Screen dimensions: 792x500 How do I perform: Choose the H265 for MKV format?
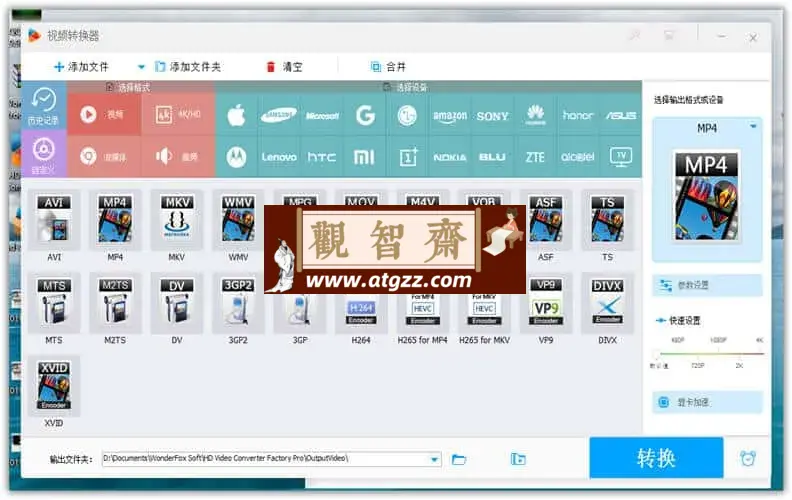pos(484,318)
